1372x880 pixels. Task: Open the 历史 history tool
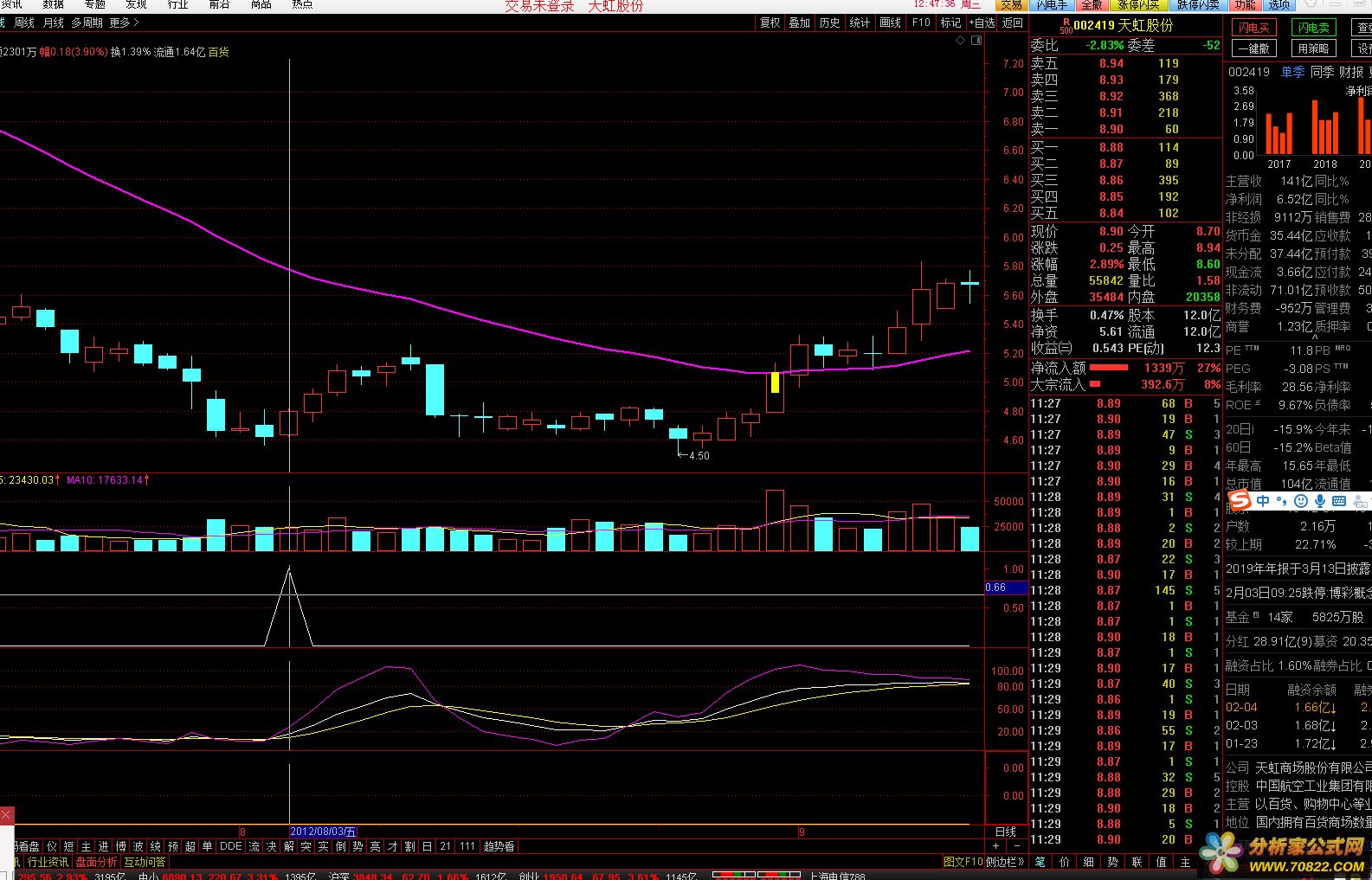tap(829, 22)
